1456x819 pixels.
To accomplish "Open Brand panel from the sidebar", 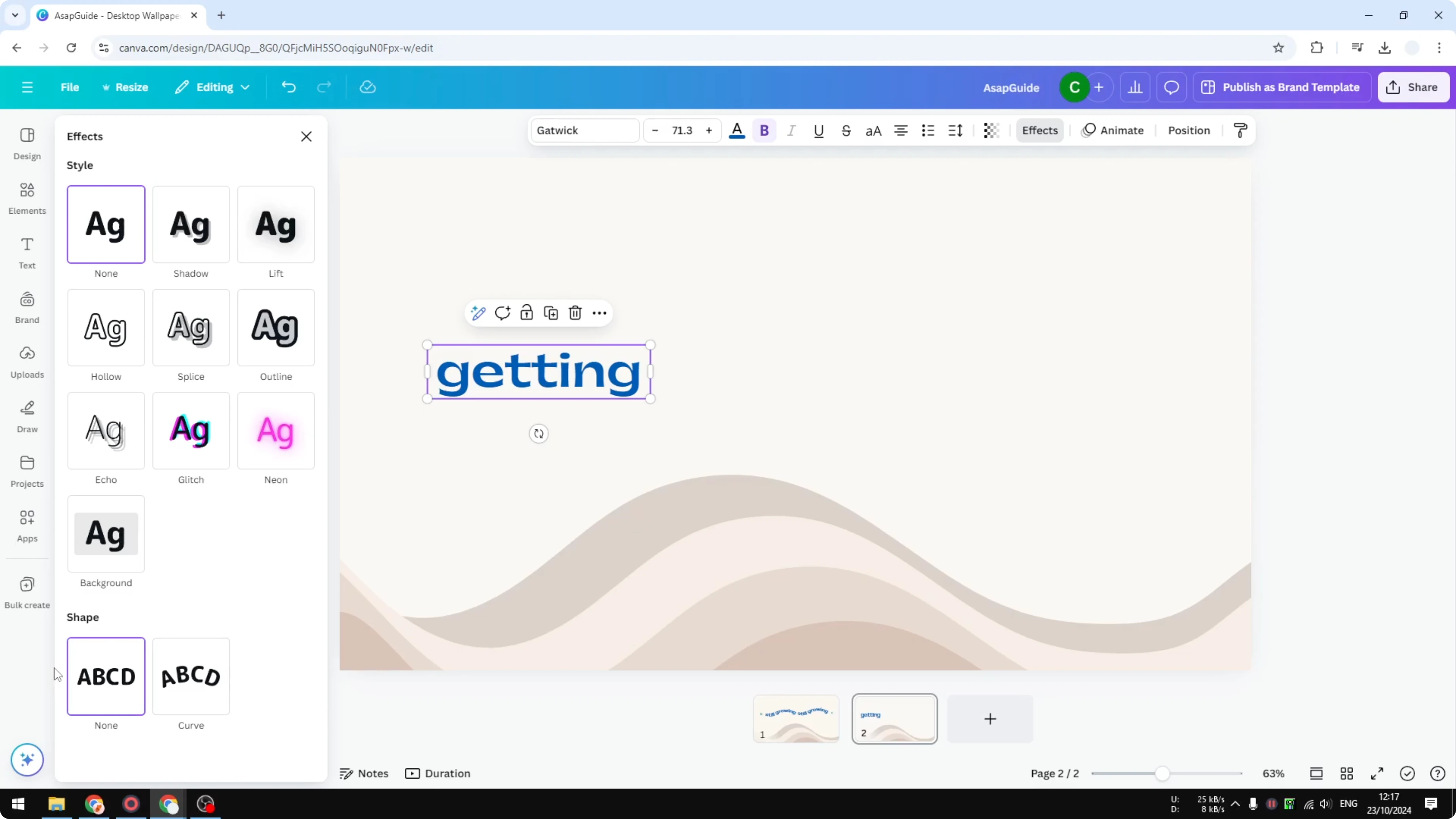I will coord(27,307).
